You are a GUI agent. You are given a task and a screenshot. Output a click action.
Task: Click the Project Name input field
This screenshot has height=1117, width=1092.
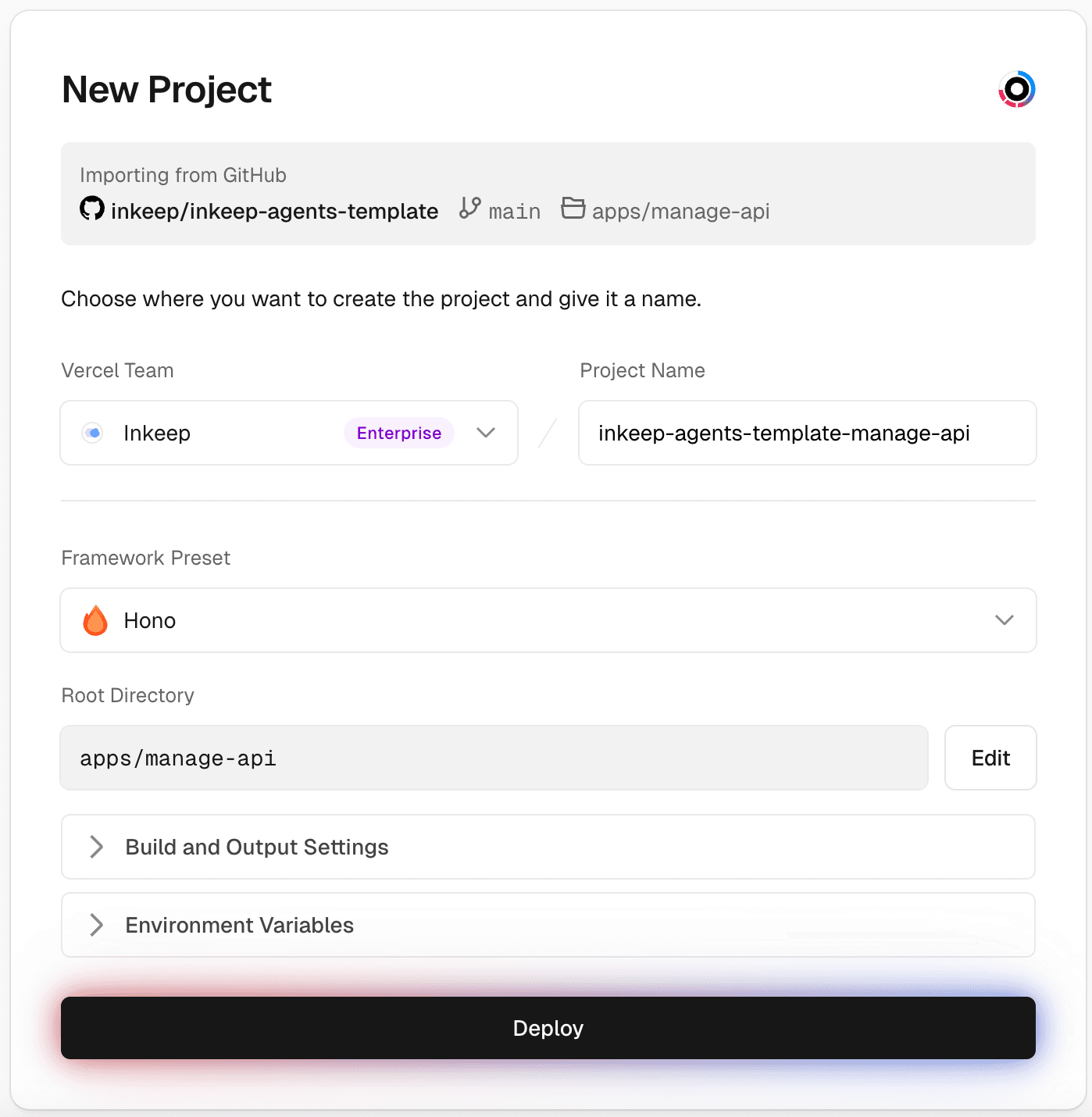pos(807,433)
